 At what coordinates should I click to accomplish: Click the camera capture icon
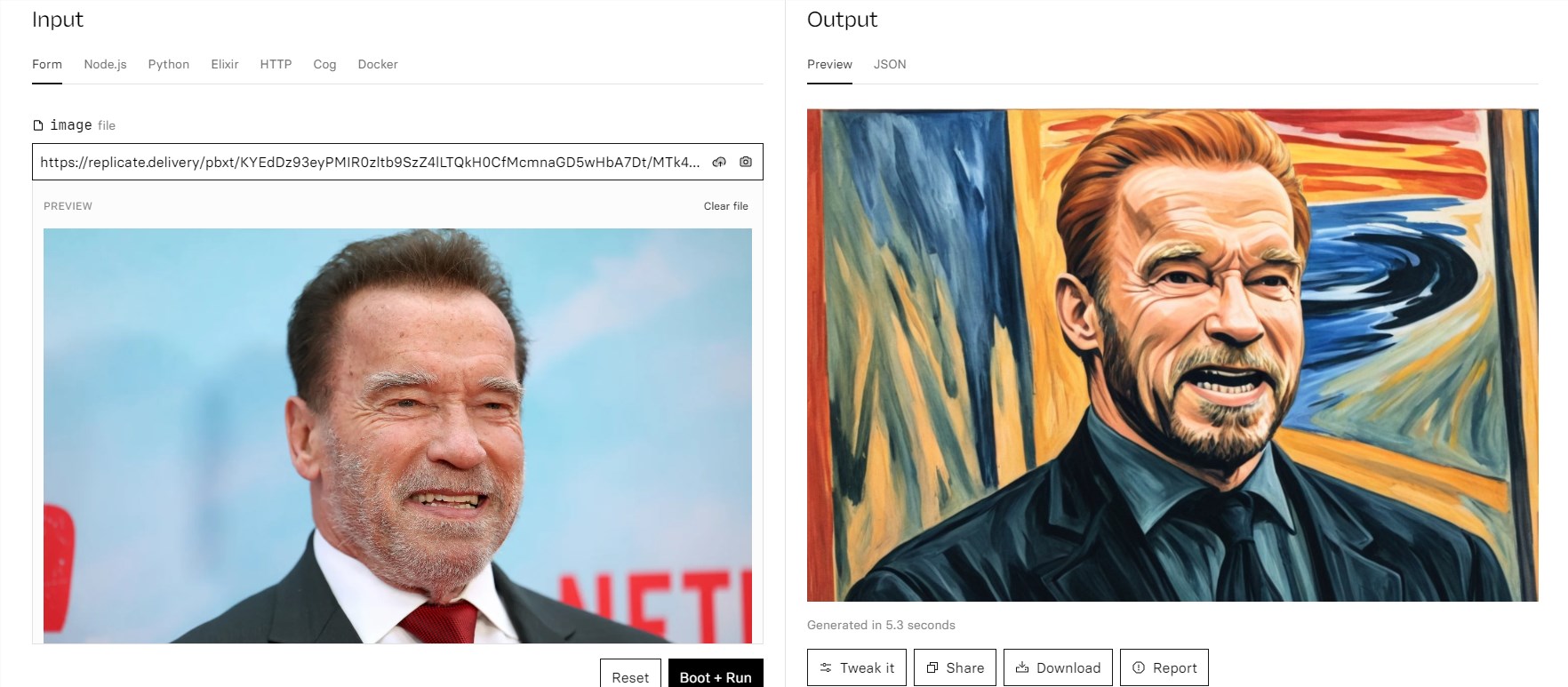click(746, 162)
